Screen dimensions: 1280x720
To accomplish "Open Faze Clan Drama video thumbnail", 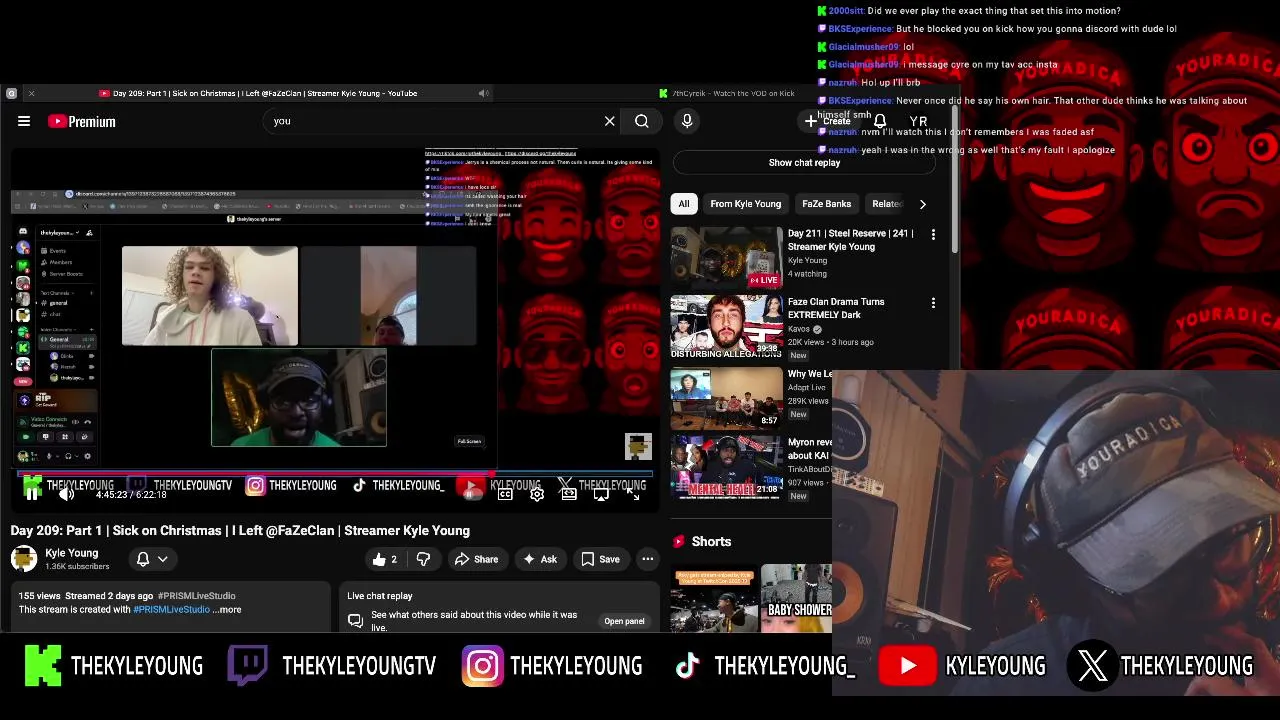I will [727, 327].
